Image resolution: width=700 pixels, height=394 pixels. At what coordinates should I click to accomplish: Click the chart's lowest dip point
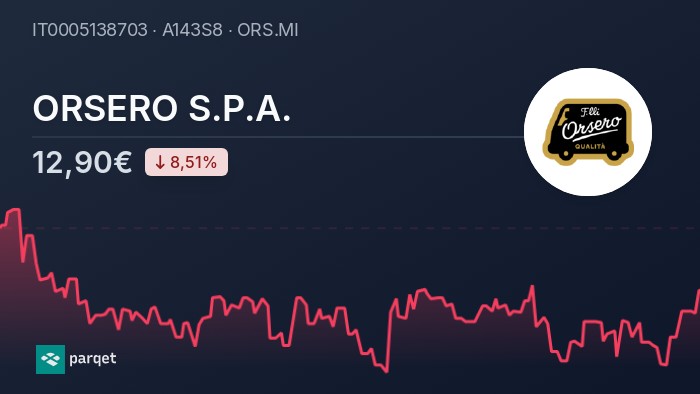[x=386, y=371]
